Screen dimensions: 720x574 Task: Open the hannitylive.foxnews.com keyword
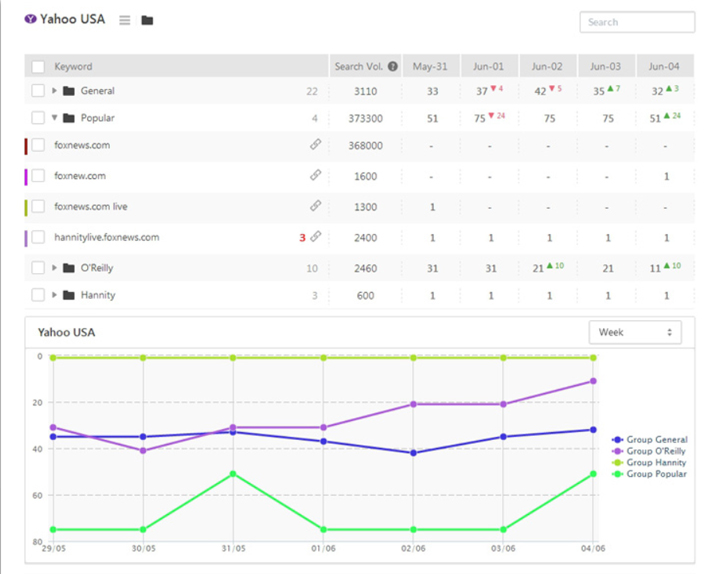[107, 237]
